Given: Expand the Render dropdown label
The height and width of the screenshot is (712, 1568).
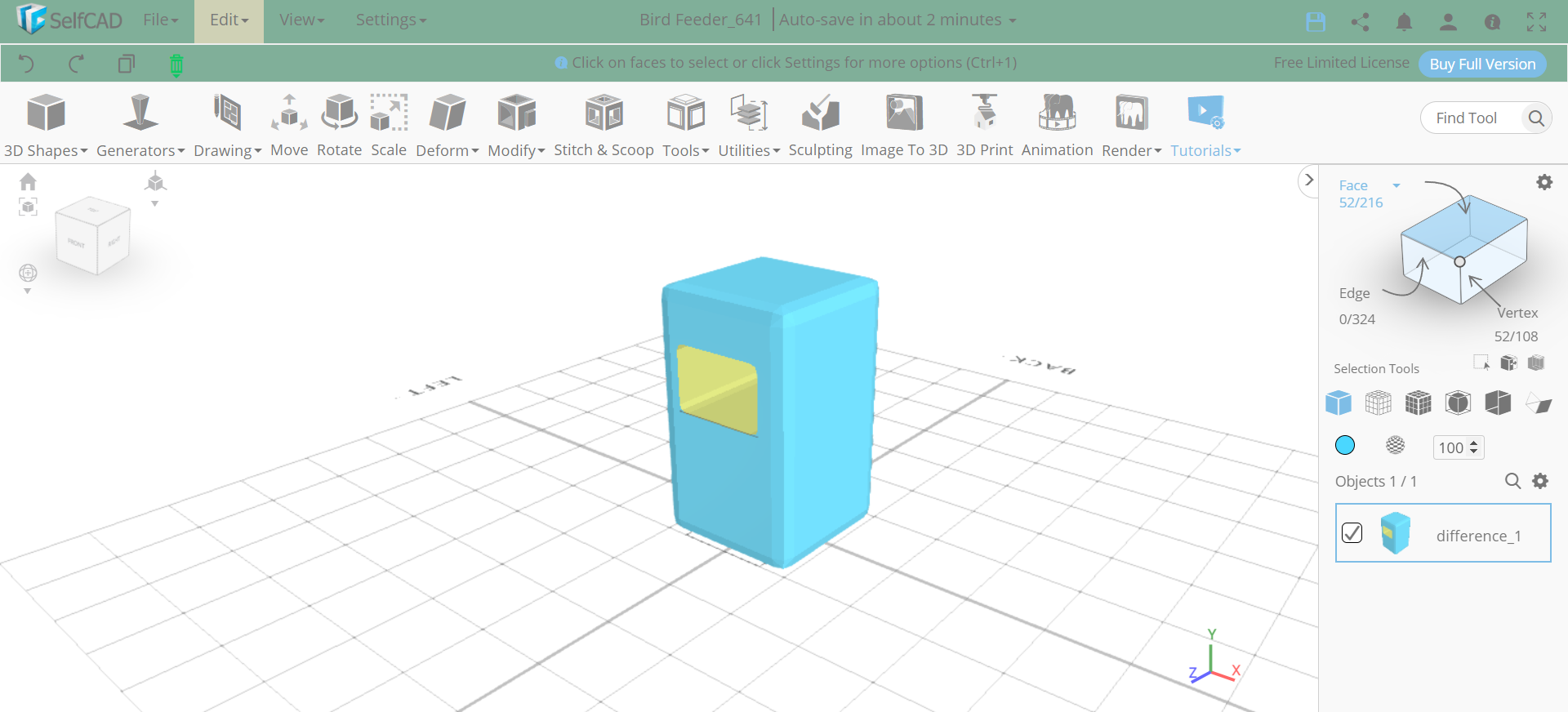Looking at the screenshot, I should click(1132, 151).
